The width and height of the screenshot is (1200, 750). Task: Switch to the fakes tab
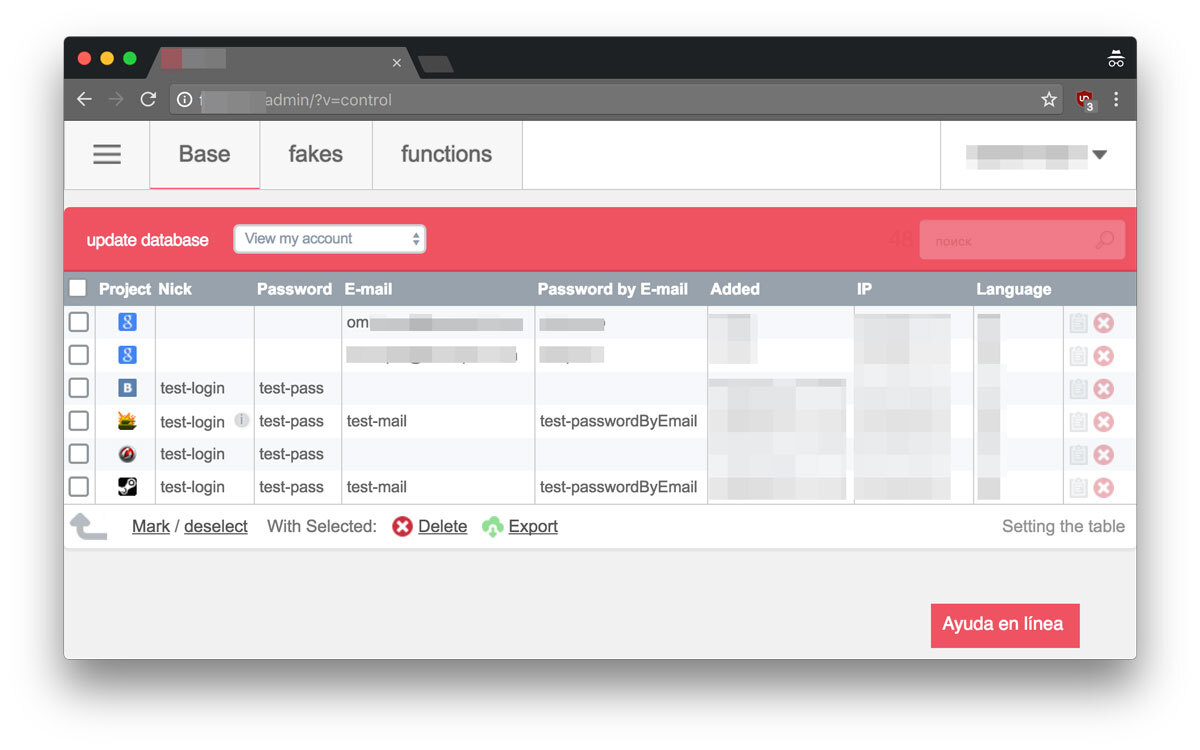(x=315, y=154)
